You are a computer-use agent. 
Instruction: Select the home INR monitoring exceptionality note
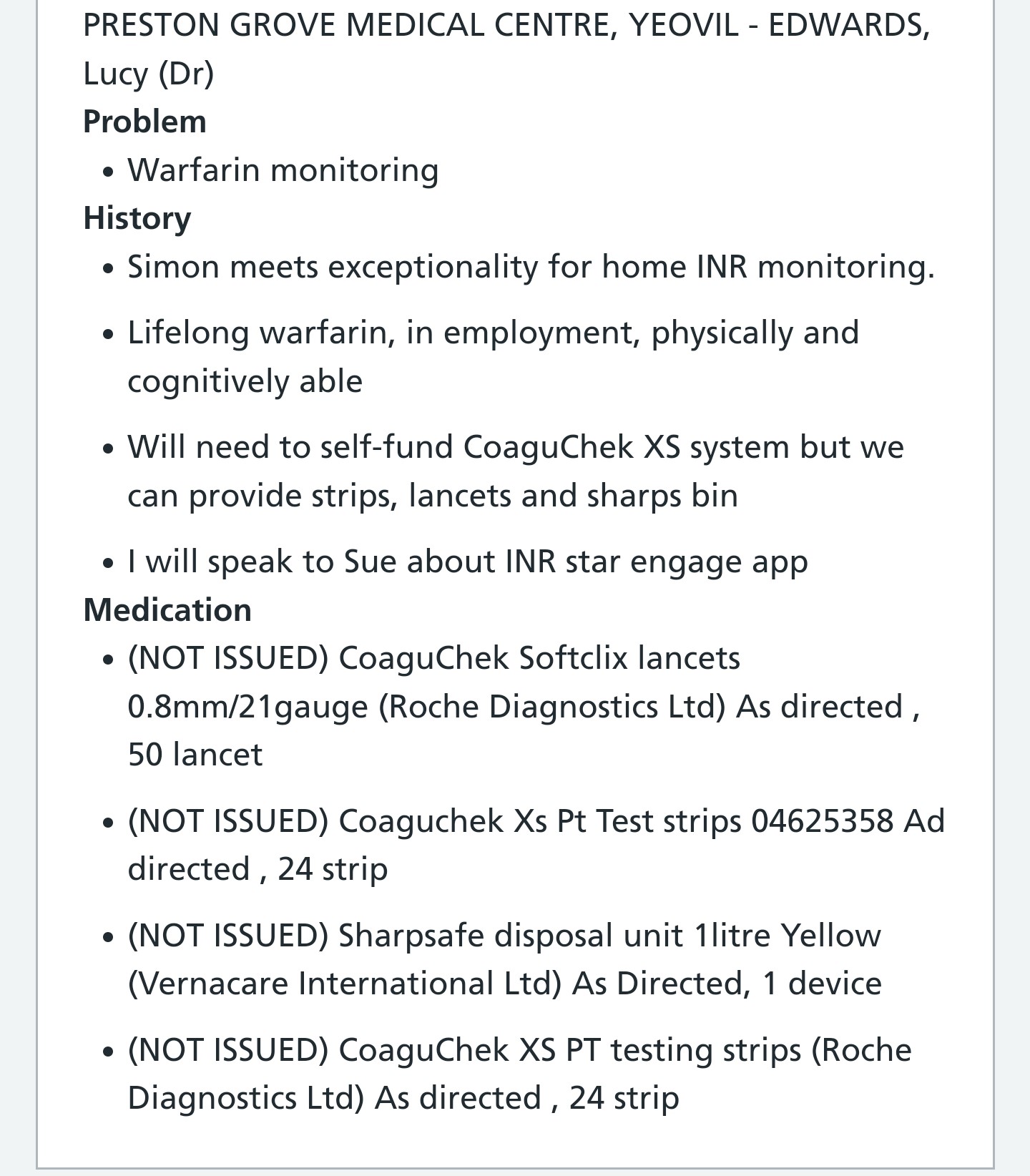(x=531, y=267)
